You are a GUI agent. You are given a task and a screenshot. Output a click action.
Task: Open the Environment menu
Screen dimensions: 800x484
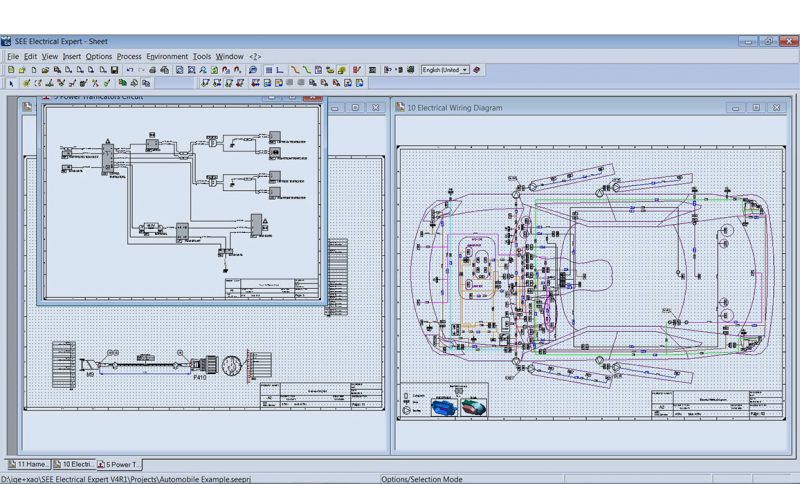(167, 57)
